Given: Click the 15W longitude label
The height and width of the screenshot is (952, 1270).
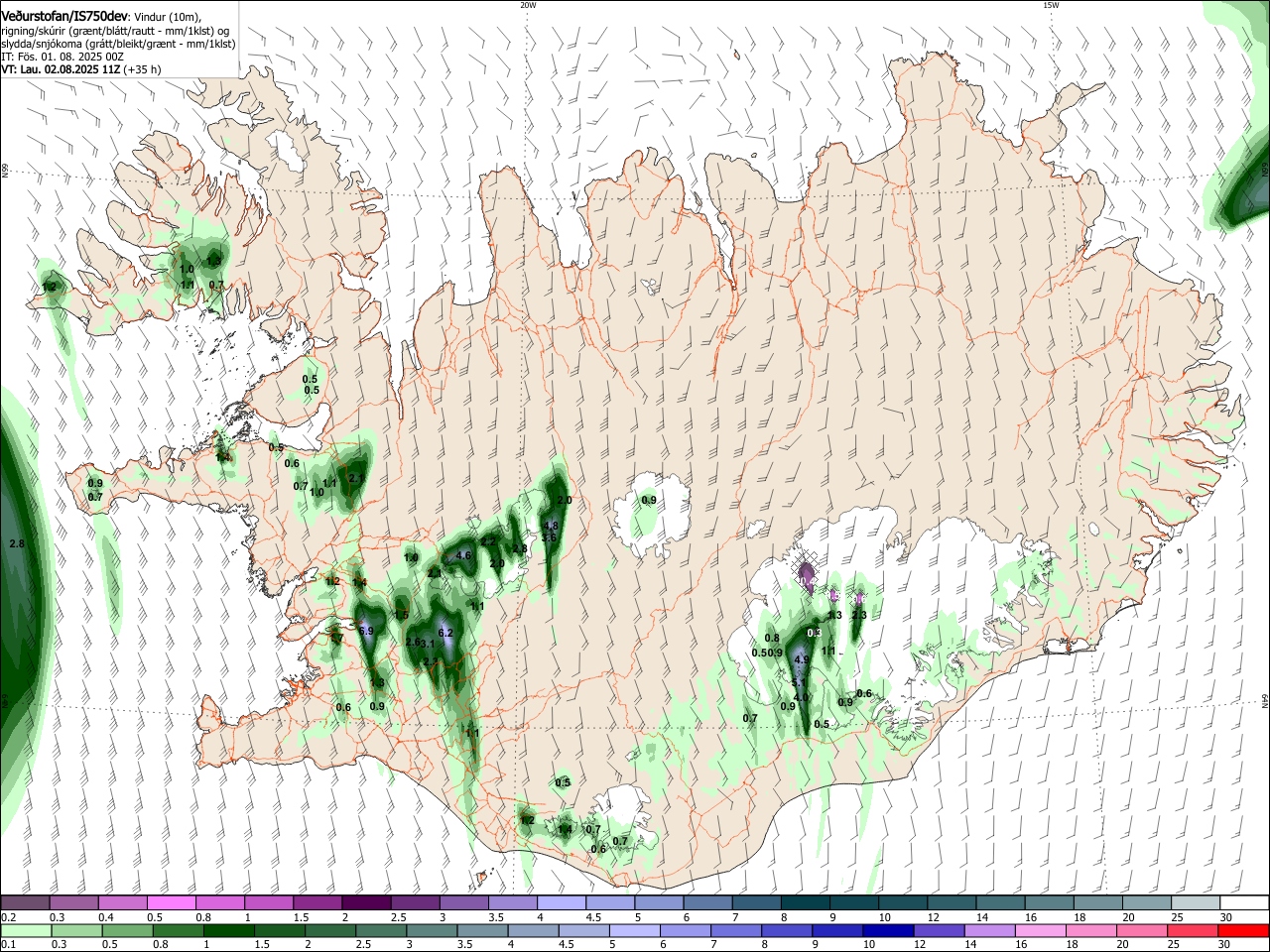Looking at the screenshot, I should pos(1051,5).
